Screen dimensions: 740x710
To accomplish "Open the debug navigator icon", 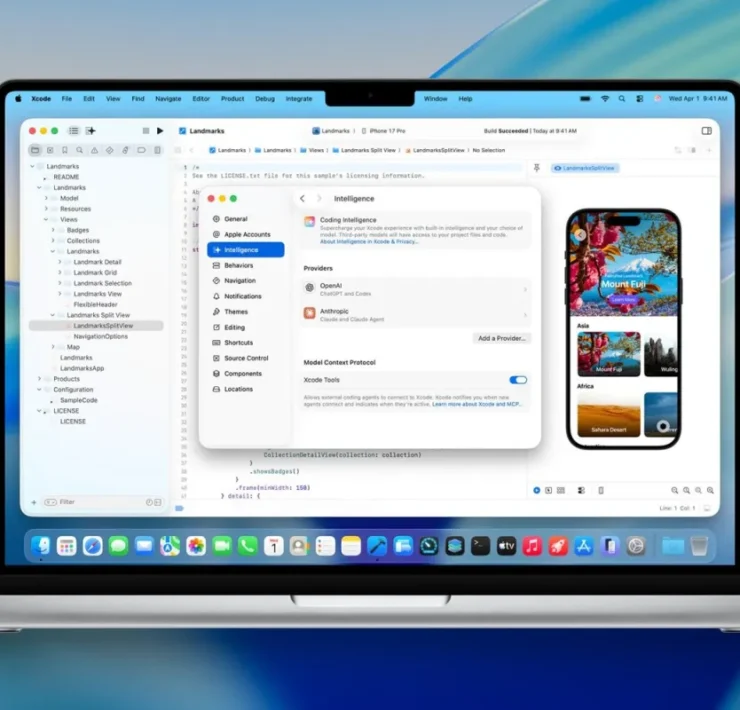I will 125,150.
